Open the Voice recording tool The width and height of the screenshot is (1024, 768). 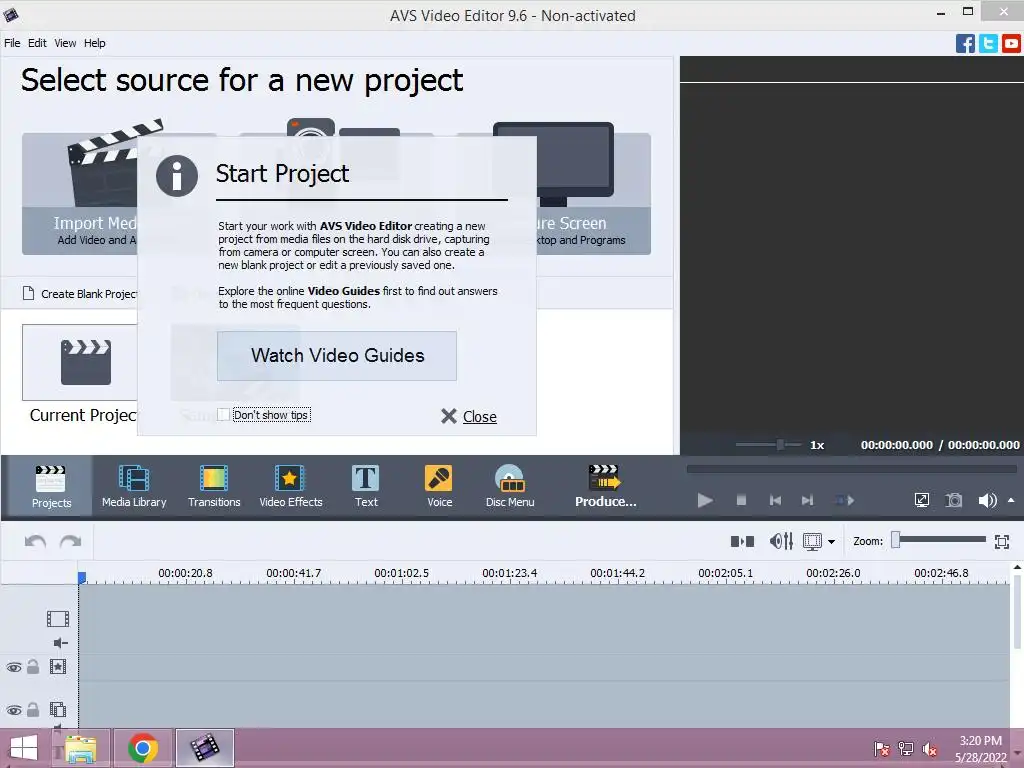(439, 487)
